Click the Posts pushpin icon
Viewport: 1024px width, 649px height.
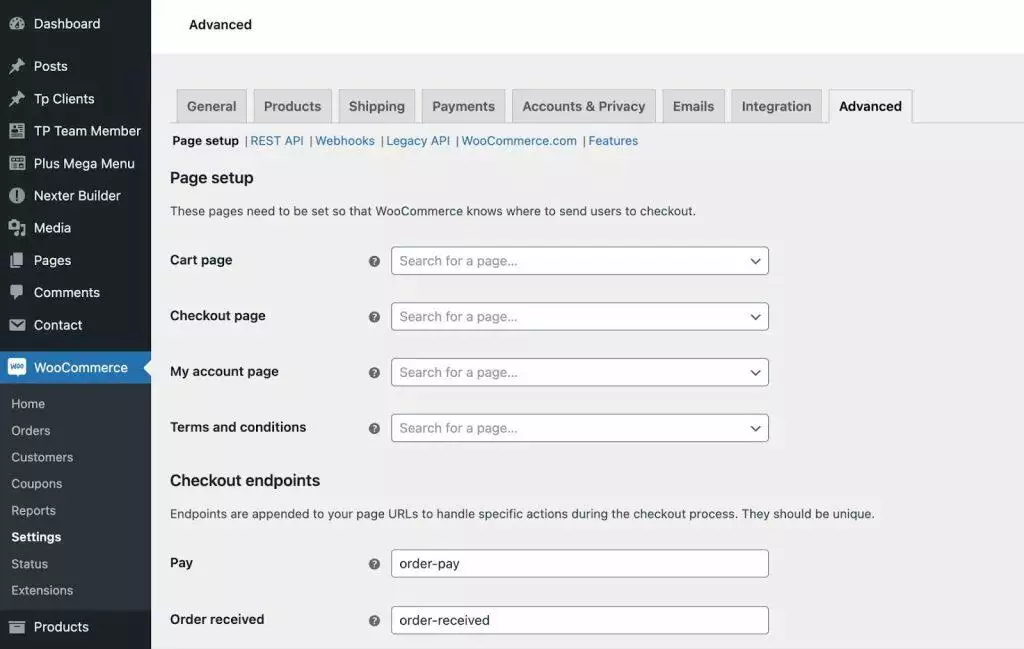[x=18, y=65]
